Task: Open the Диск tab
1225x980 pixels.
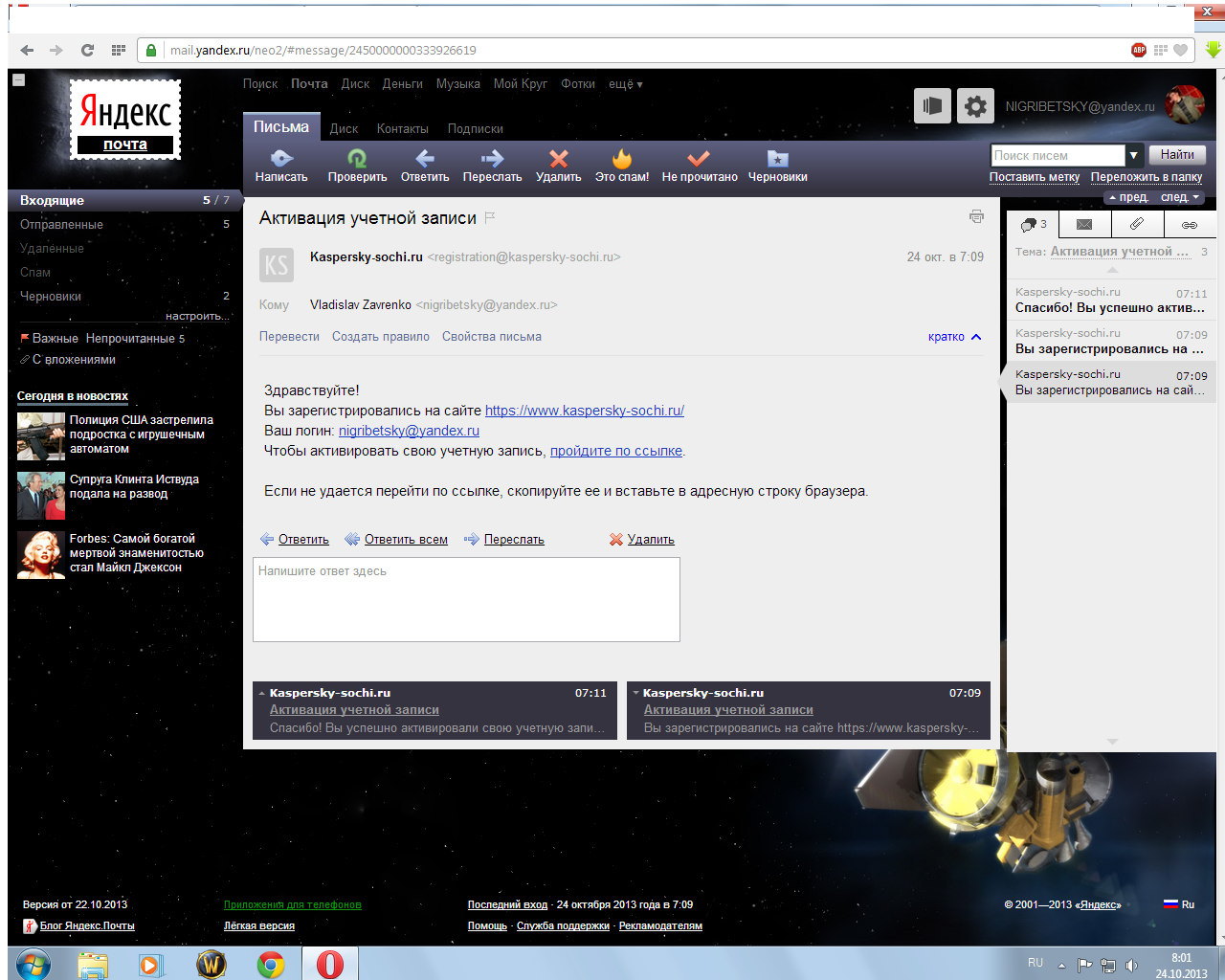Action: tap(344, 129)
